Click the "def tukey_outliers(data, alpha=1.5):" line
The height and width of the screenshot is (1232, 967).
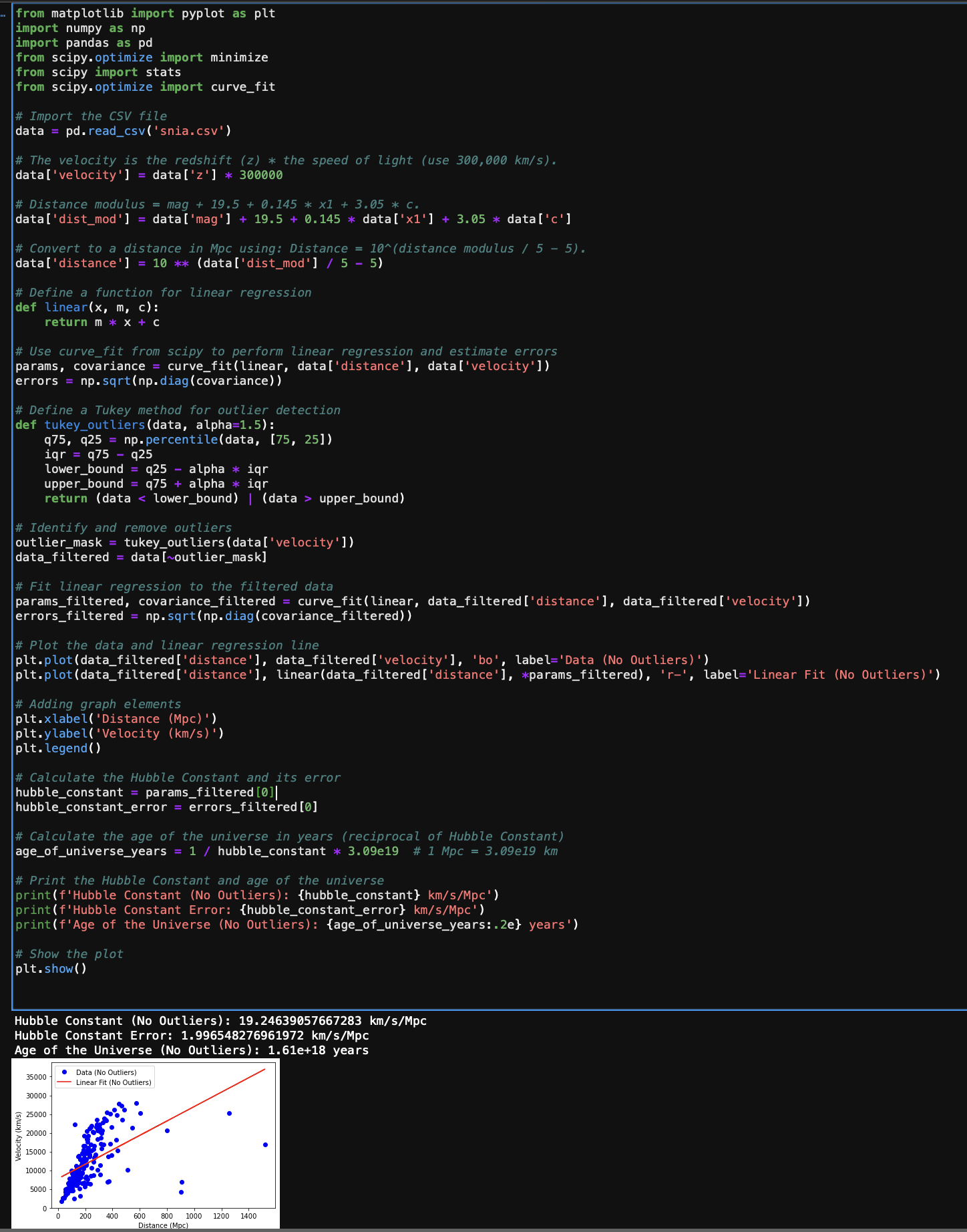146,425
